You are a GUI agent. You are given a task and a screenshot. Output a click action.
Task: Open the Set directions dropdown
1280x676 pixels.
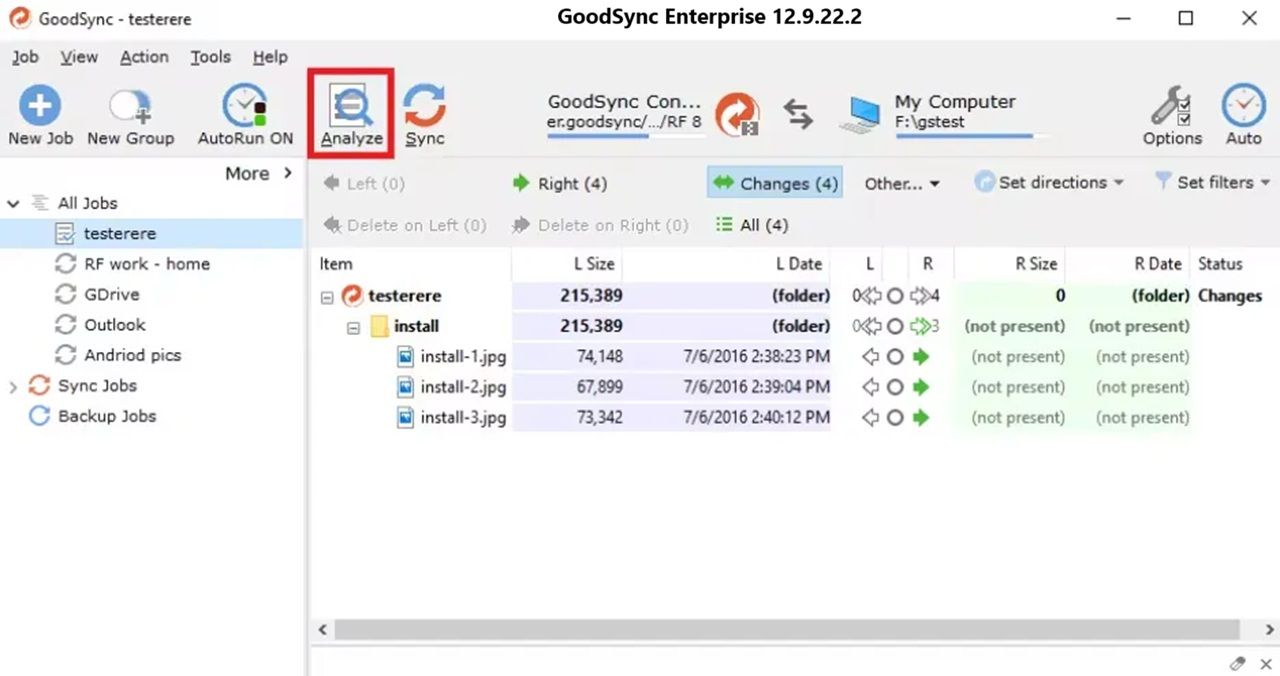1049,182
